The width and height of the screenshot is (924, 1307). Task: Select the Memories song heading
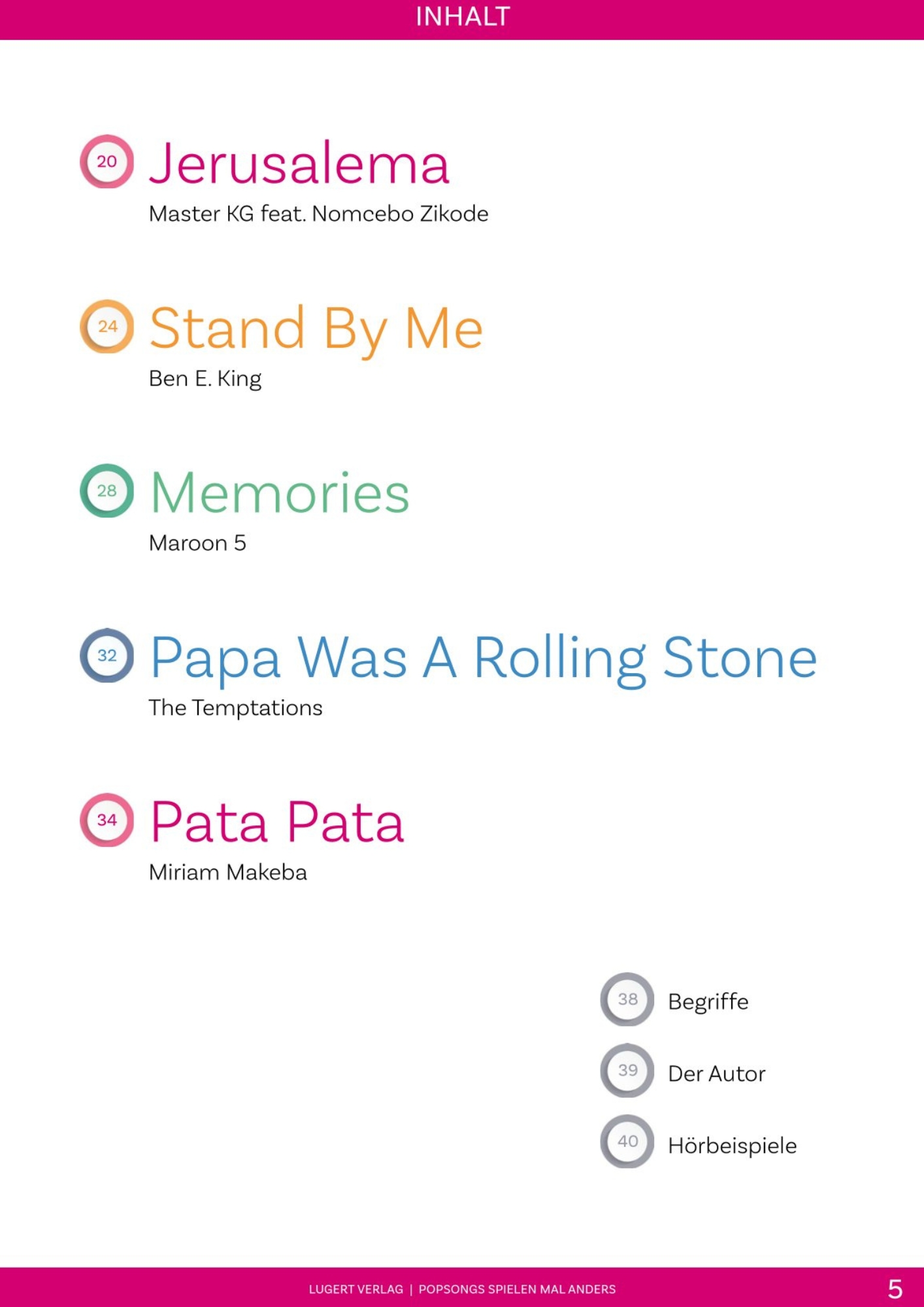pyautogui.click(x=280, y=493)
